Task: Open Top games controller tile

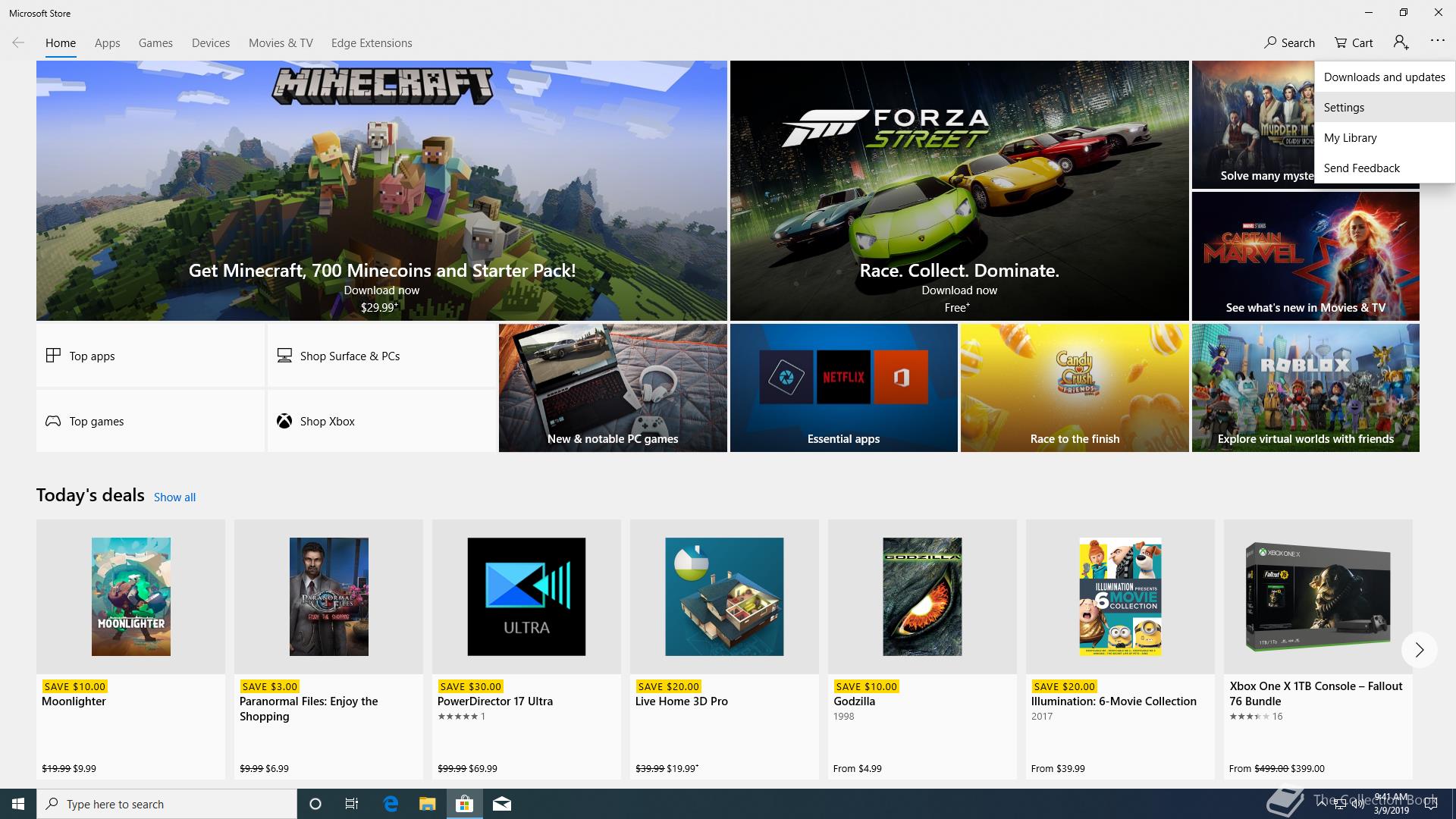Action: 150,421
